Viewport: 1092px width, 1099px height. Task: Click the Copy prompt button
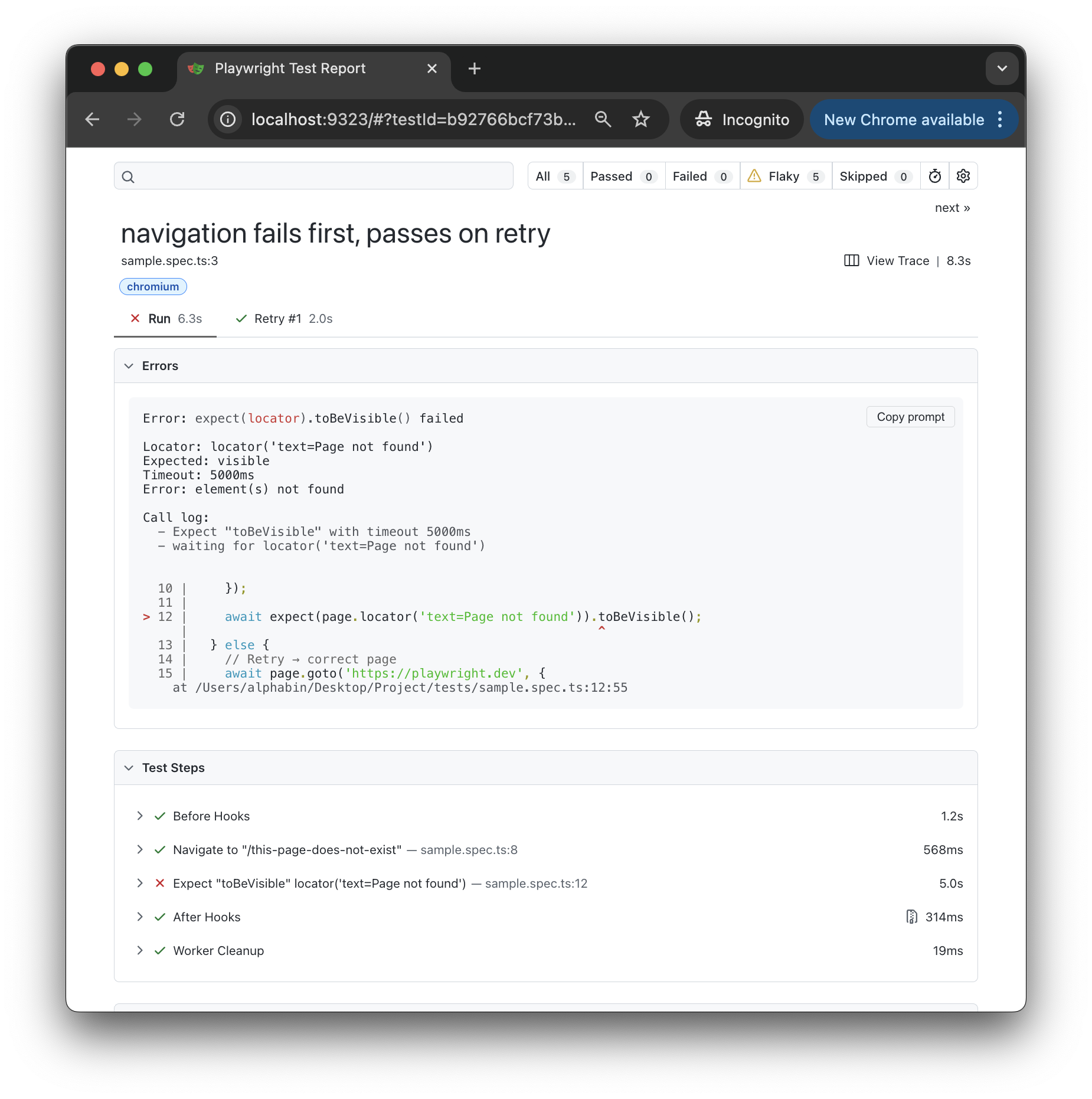[x=910, y=417]
